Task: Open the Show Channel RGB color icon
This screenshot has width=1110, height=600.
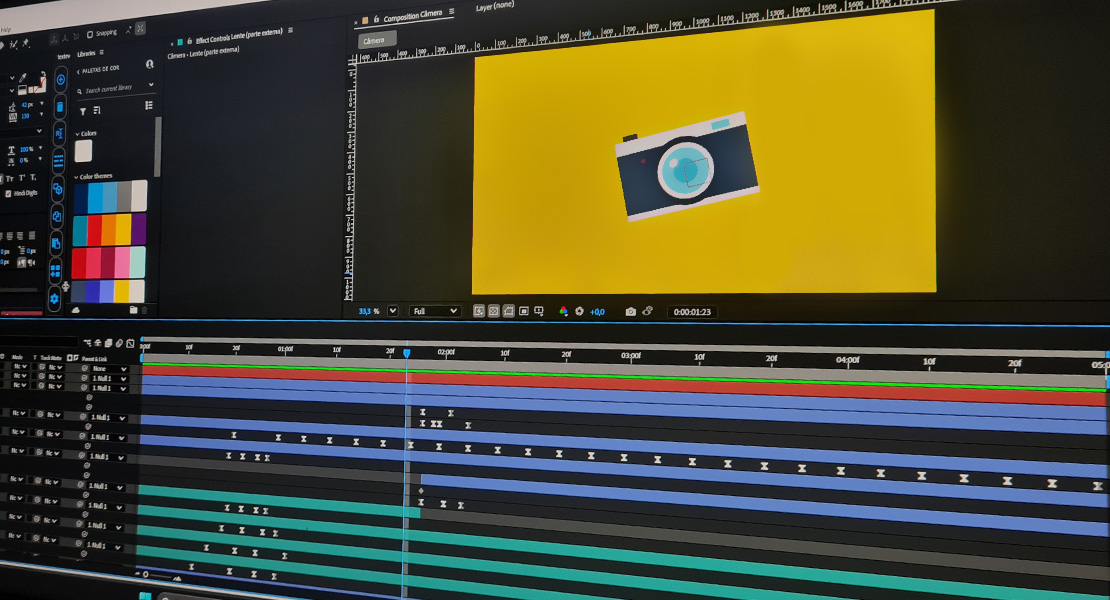Action: pyautogui.click(x=563, y=312)
